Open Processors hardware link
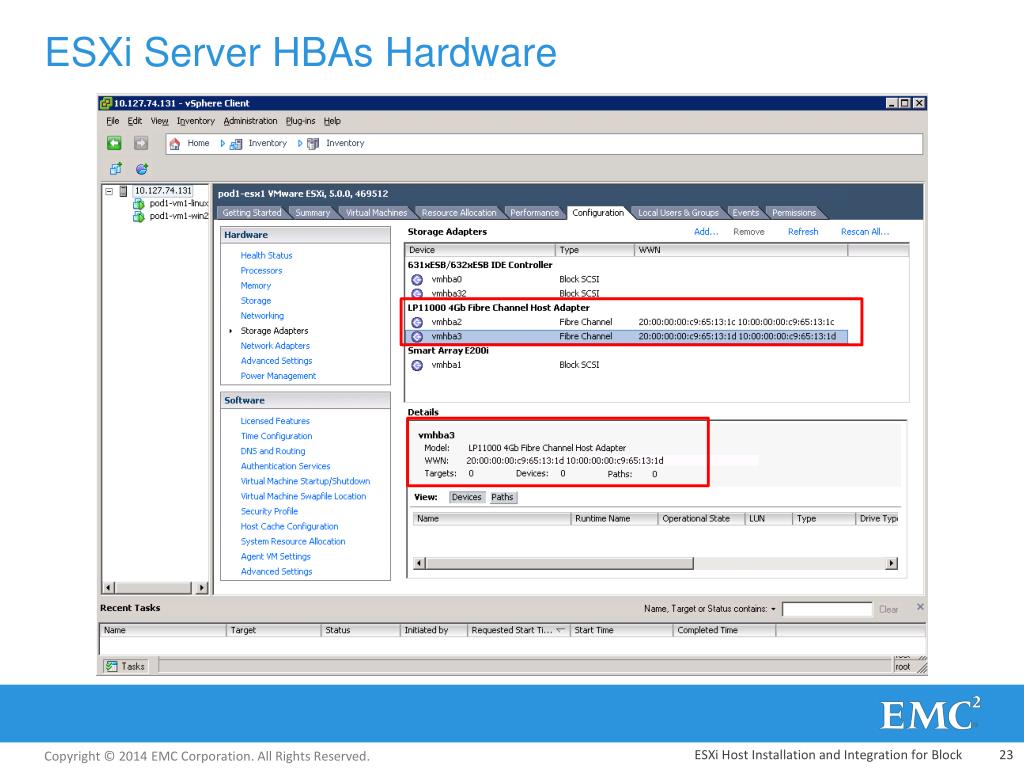The width and height of the screenshot is (1024, 768). pyautogui.click(x=261, y=270)
